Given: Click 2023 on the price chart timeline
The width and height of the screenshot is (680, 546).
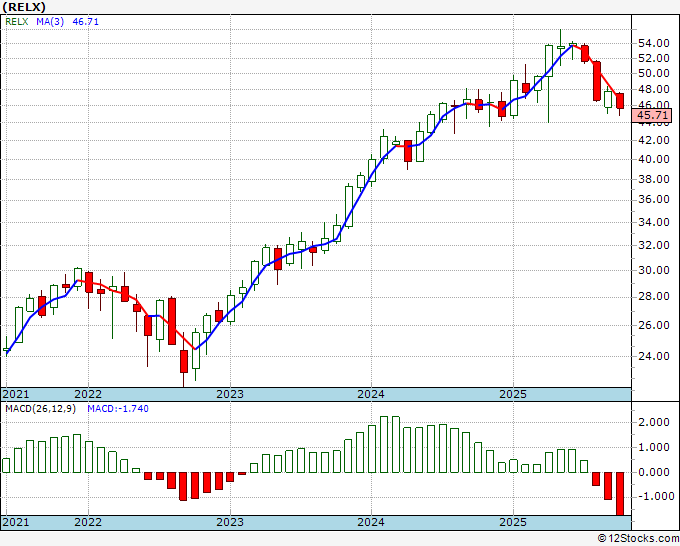Looking at the screenshot, I should [x=230, y=394].
